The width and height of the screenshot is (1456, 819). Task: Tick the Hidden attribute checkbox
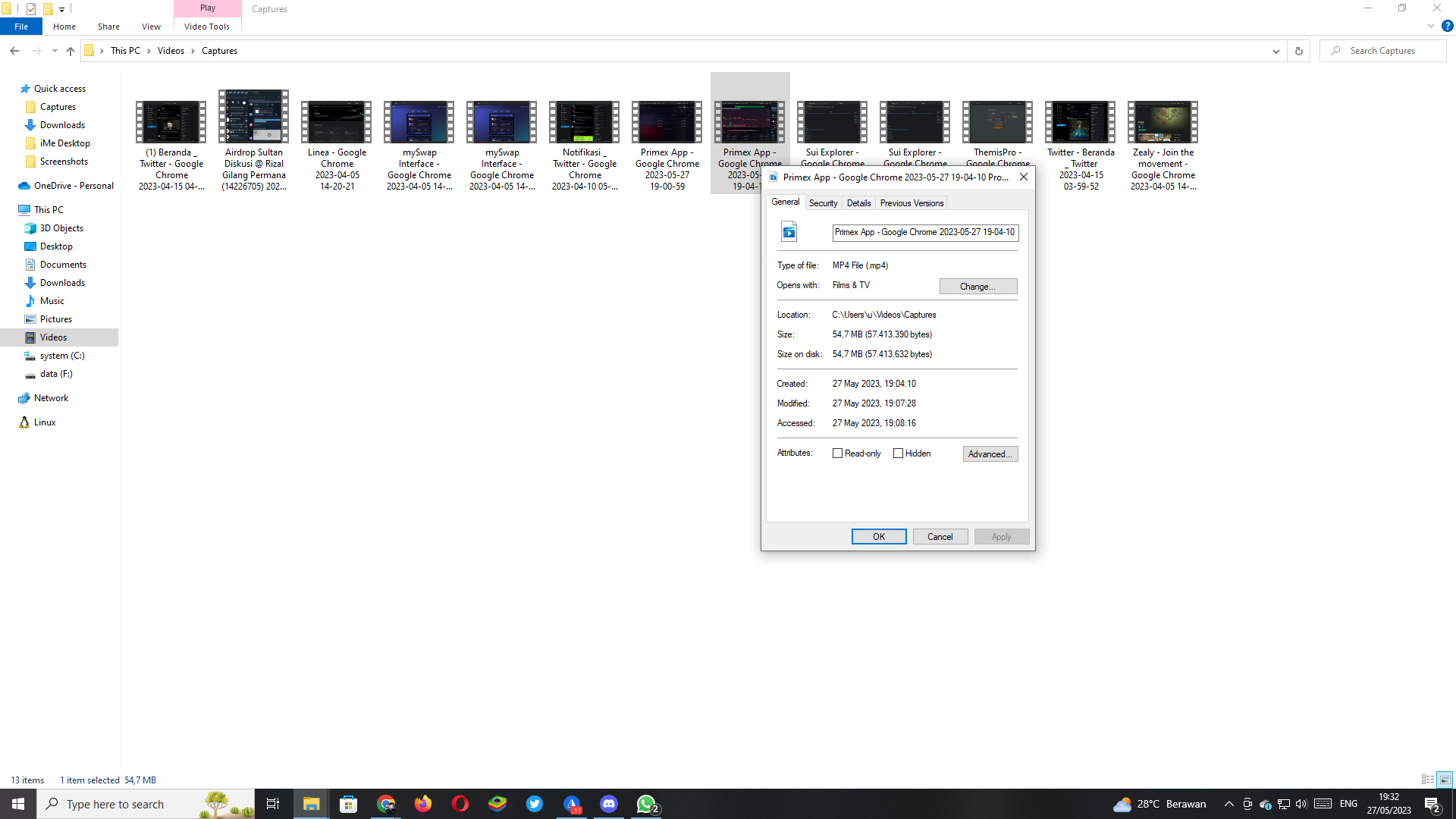[898, 453]
